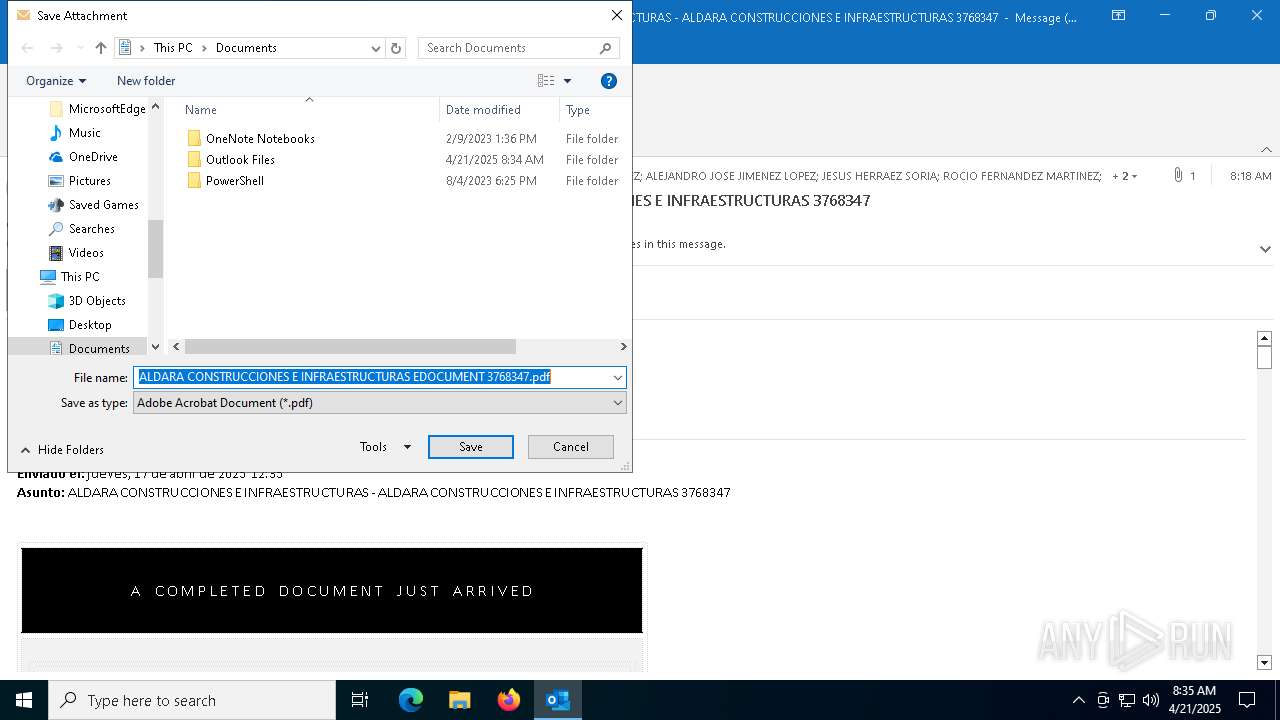1280x720 pixels.
Task: Select Pictures in the navigation pane
Action: (79, 181)
